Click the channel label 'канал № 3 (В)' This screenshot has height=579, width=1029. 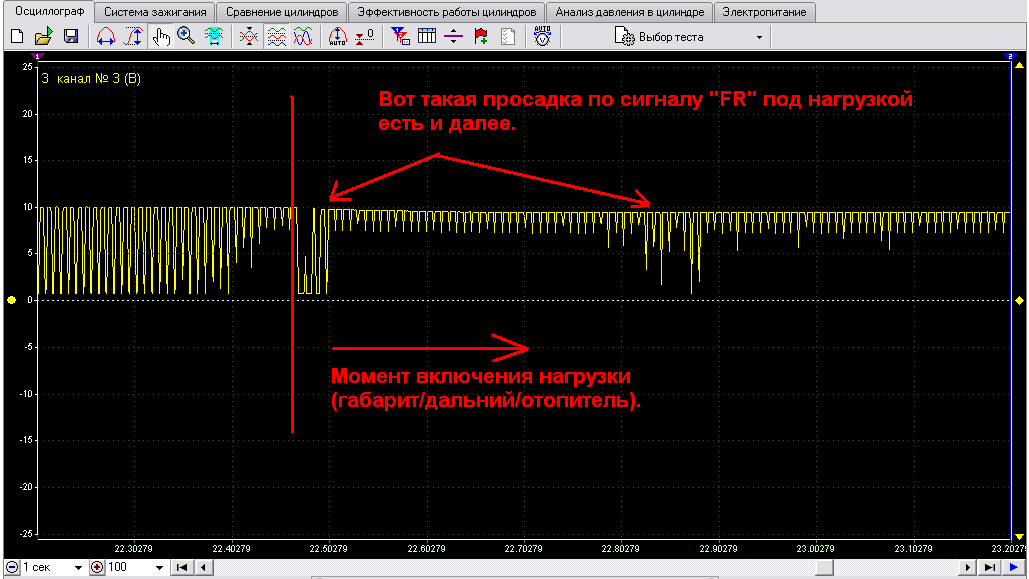tap(98, 79)
